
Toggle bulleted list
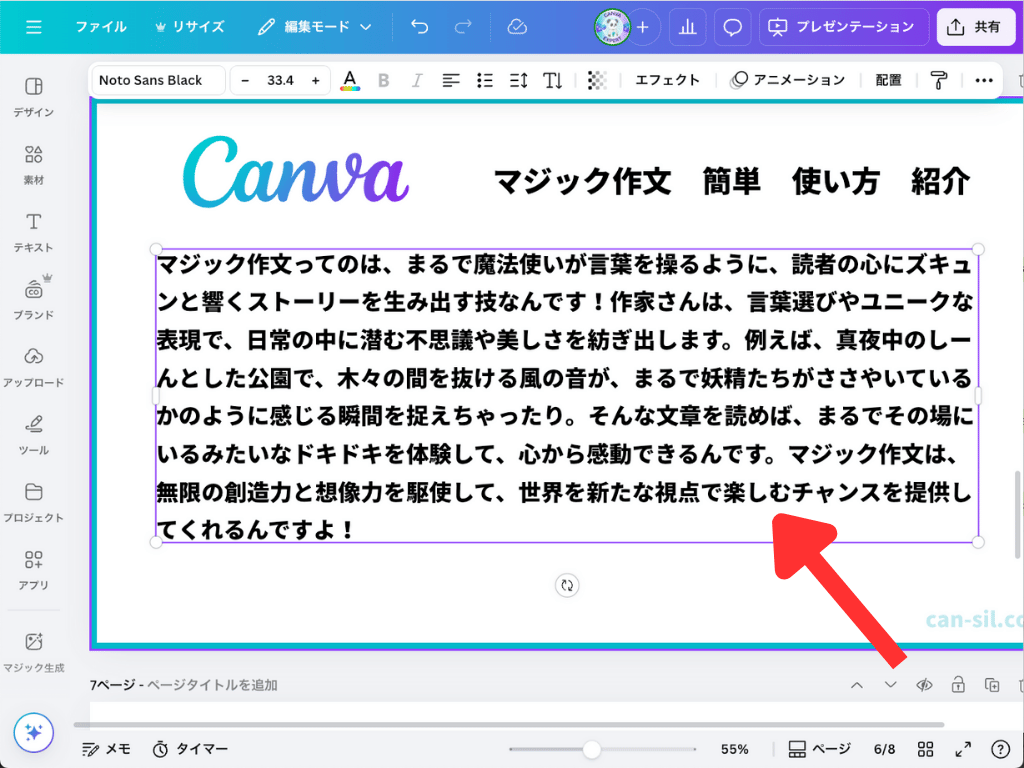coord(485,80)
